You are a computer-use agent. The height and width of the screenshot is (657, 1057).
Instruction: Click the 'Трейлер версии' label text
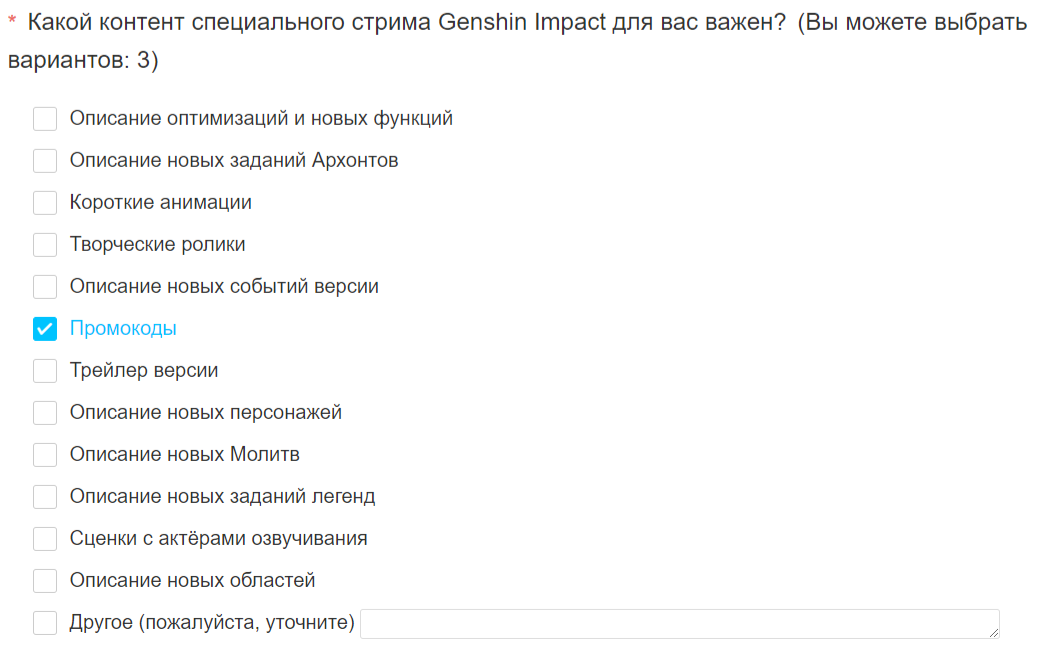(x=144, y=371)
